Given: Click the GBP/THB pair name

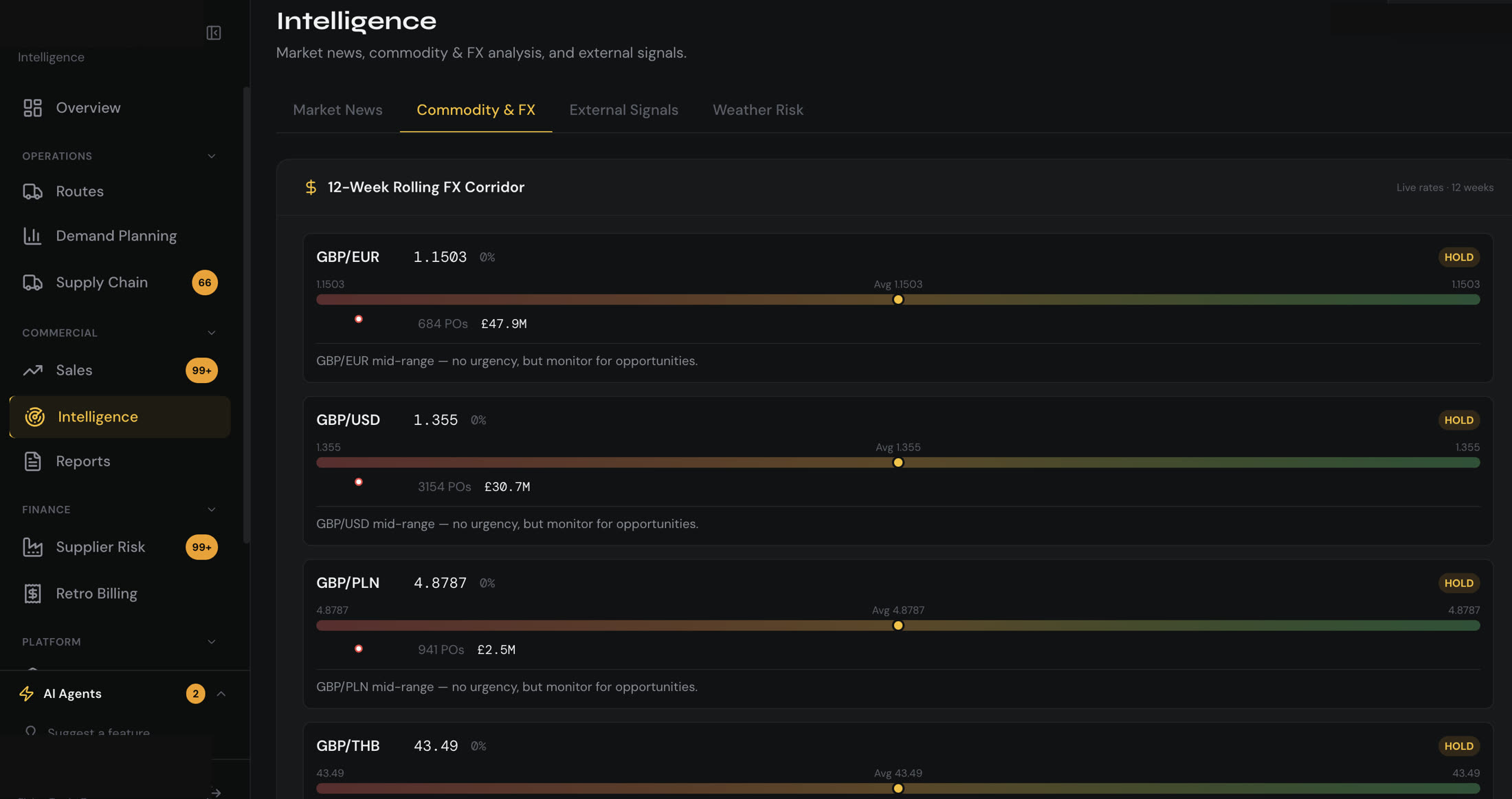Looking at the screenshot, I should (x=348, y=746).
